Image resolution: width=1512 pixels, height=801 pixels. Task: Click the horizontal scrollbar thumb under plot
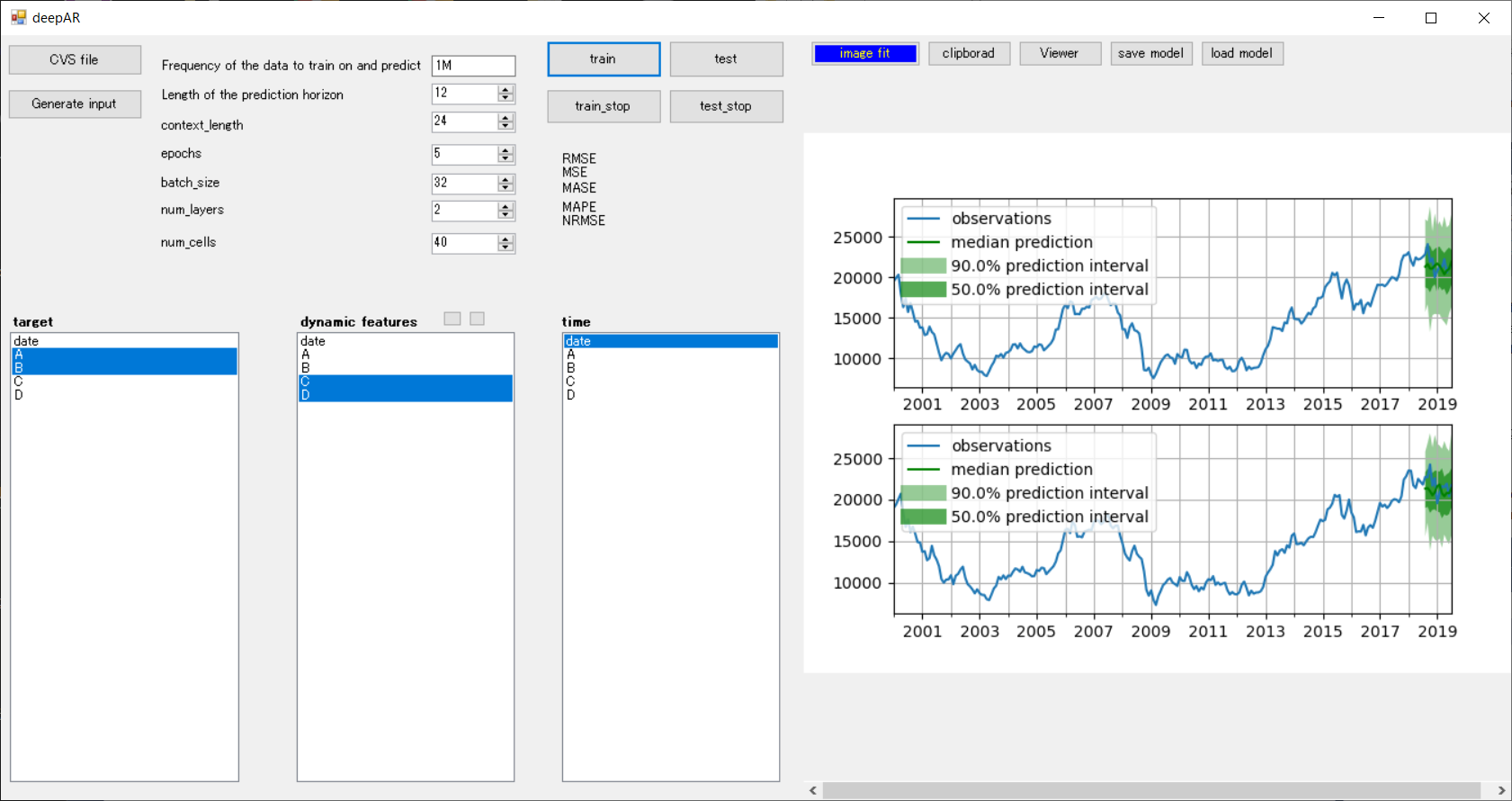pyautogui.click(x=1151, y=790)
